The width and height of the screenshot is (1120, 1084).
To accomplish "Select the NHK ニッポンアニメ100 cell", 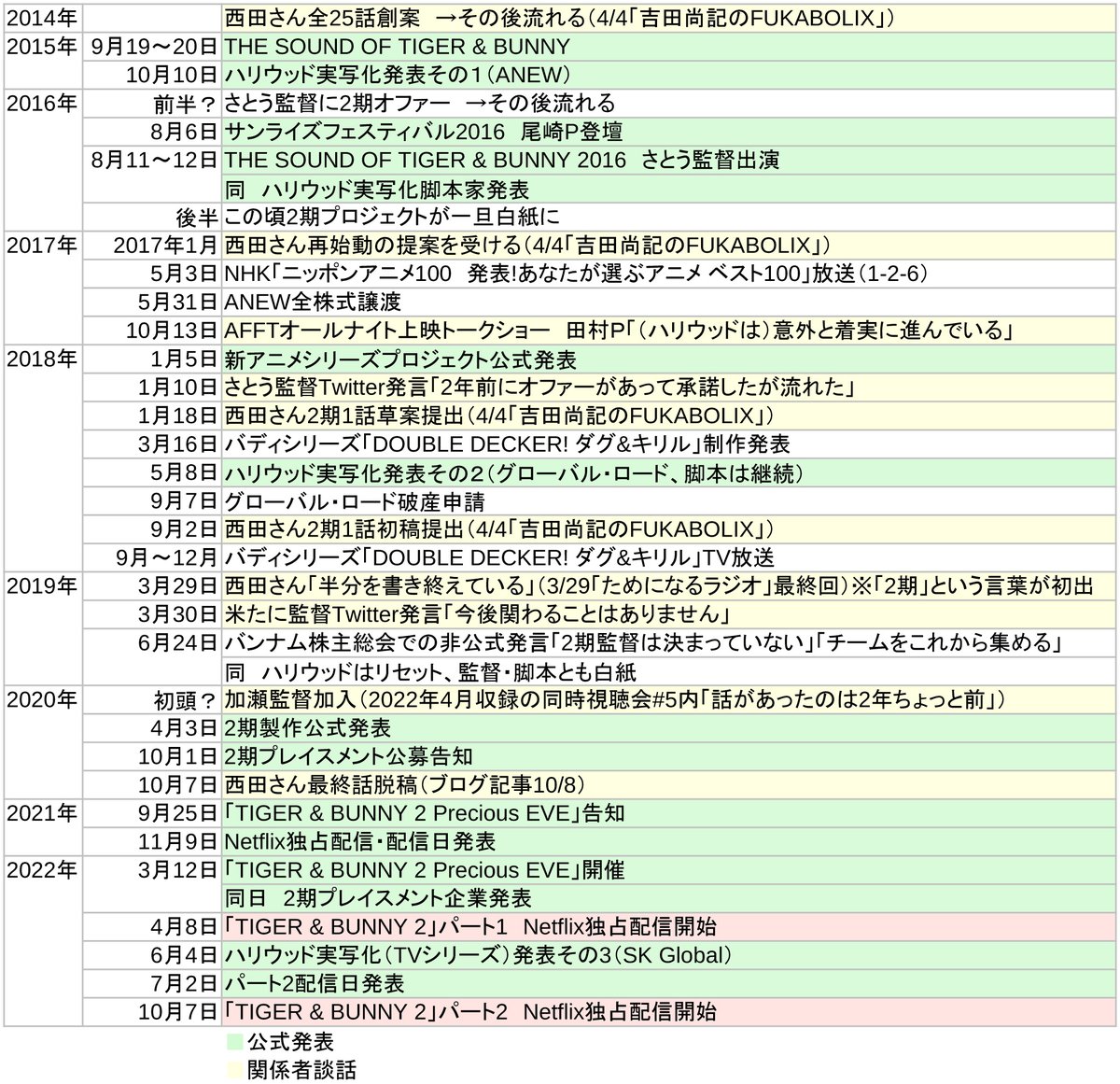I will coord(669,274).
